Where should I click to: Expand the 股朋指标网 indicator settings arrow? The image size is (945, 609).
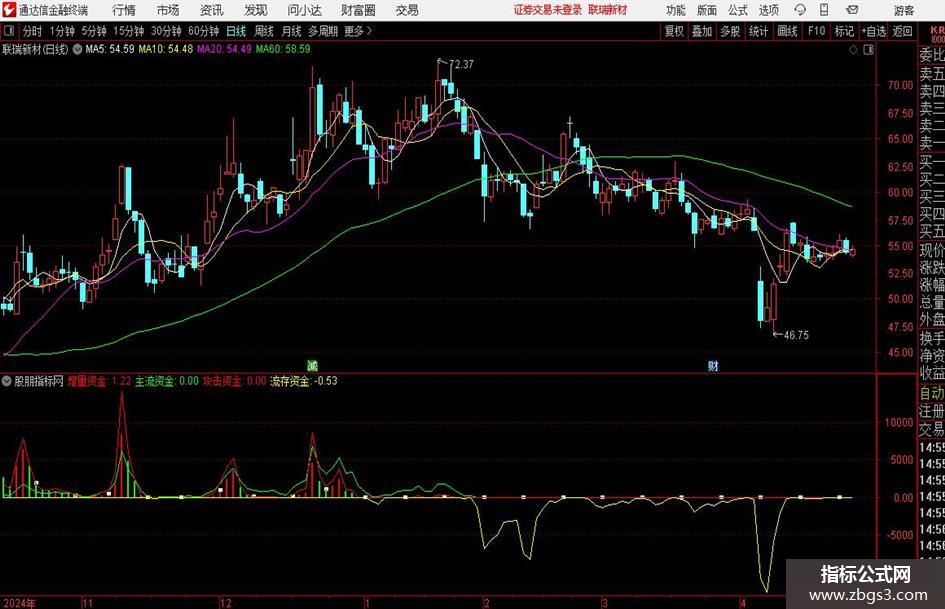pyautogui.click(x=7, y=381)
